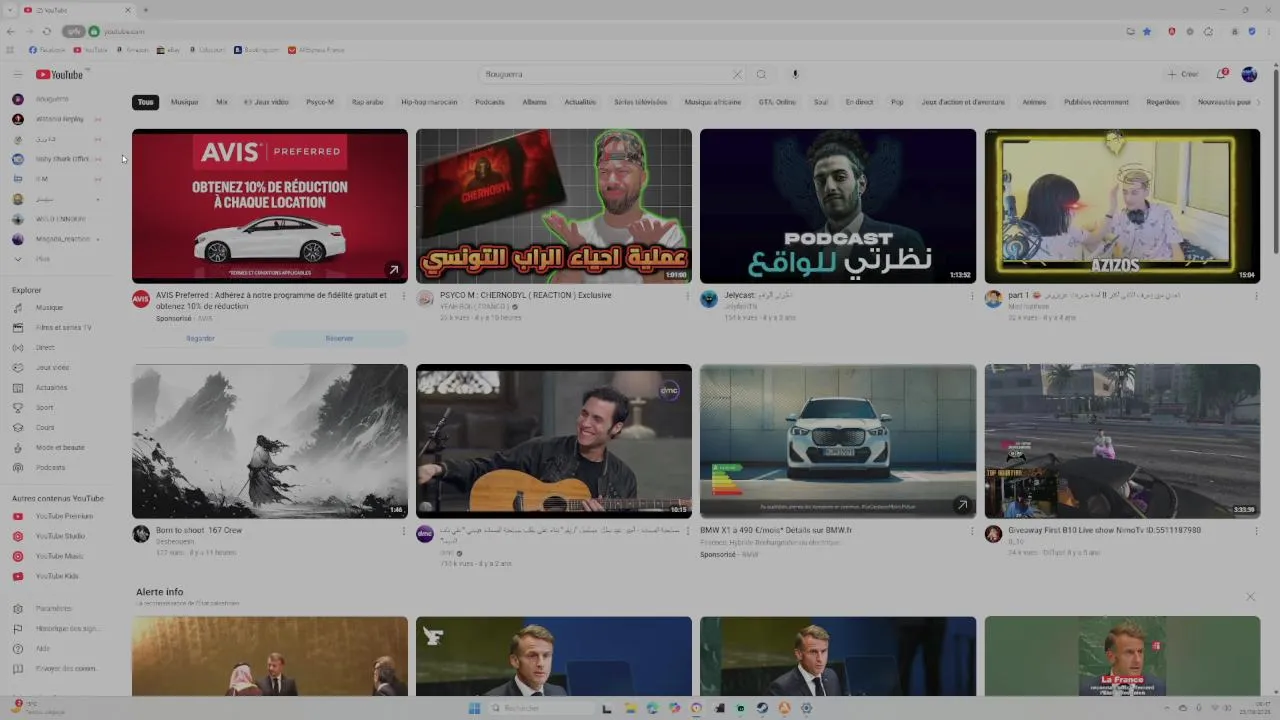Viewport: 1280px width, 720px height.
Task: Open more options for Giveaway First B10 video
Action: (x=1255, y=531)
